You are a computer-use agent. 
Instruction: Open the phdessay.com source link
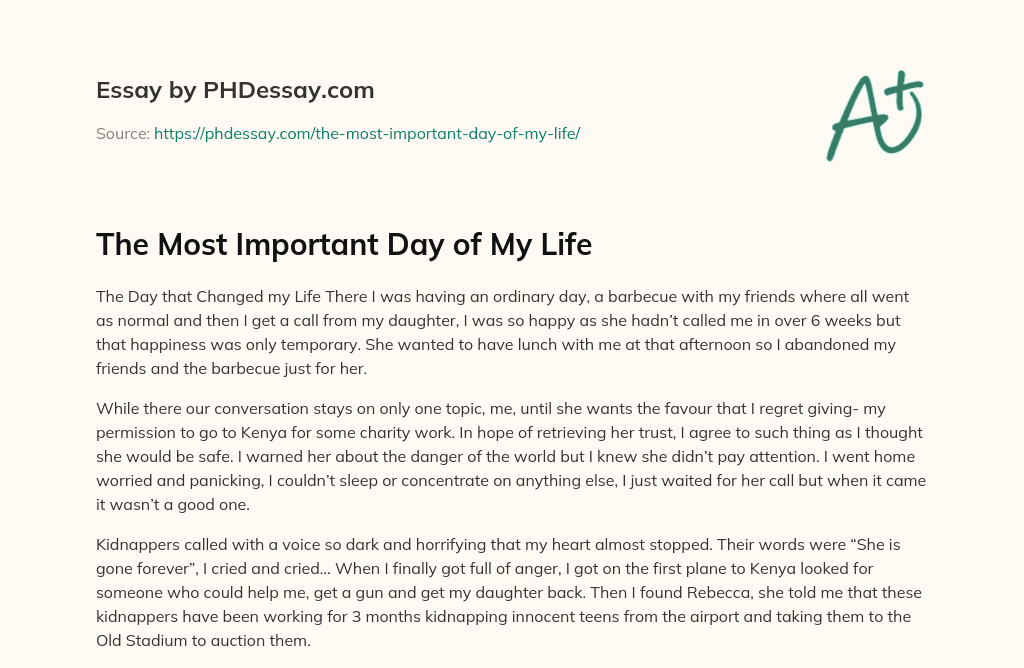pyautogui.click(x=366, y=133)
